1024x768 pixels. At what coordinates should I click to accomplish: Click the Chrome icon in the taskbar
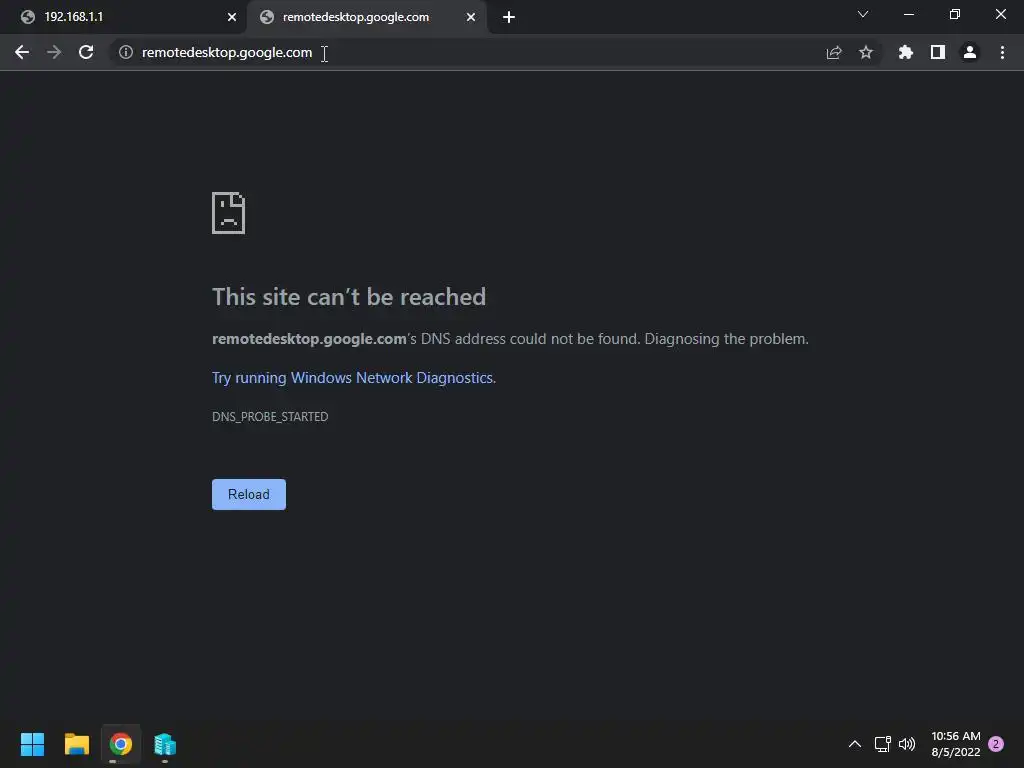(x=121, y=744)
